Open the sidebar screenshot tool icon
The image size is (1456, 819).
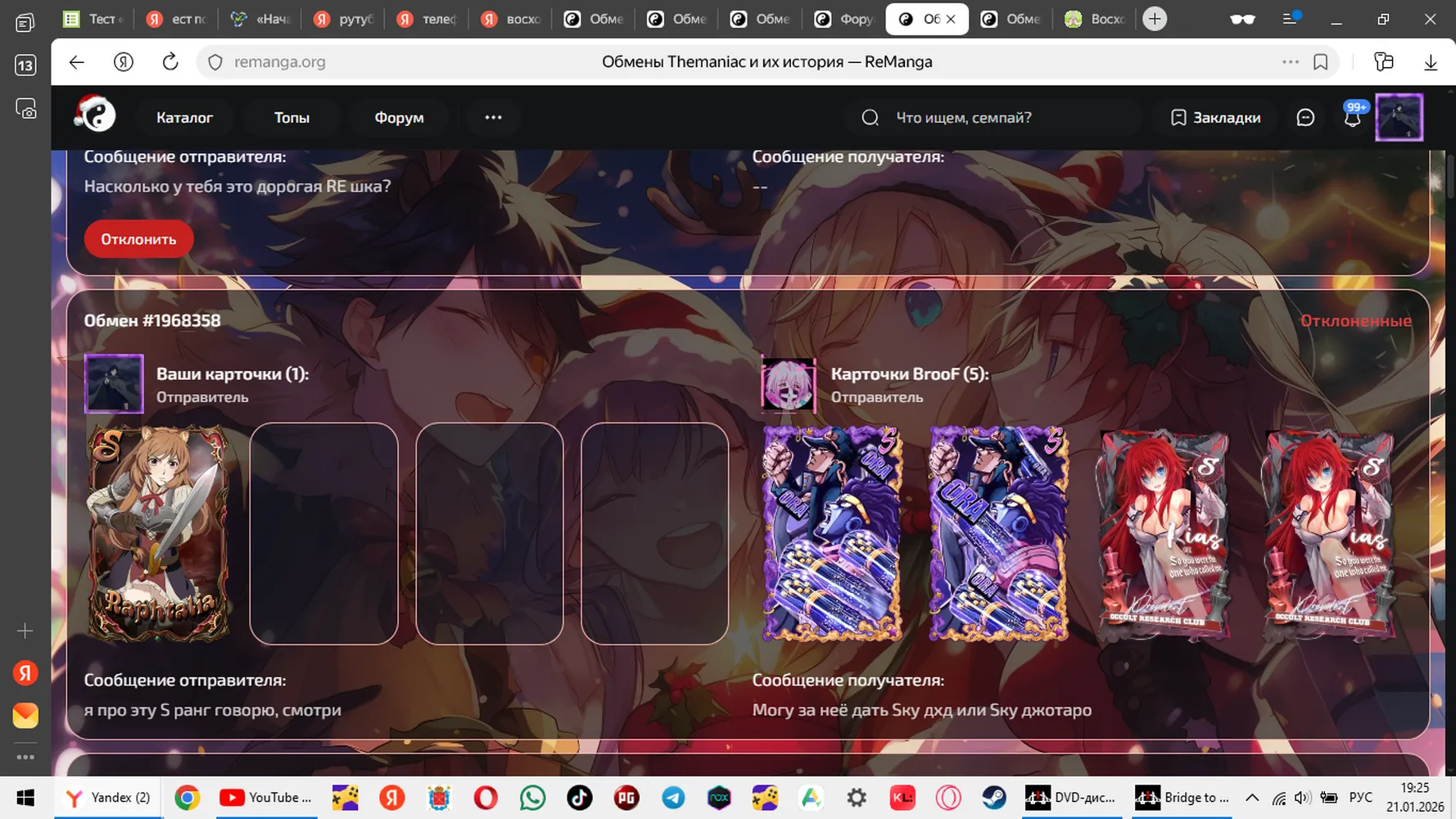point(25,108)
